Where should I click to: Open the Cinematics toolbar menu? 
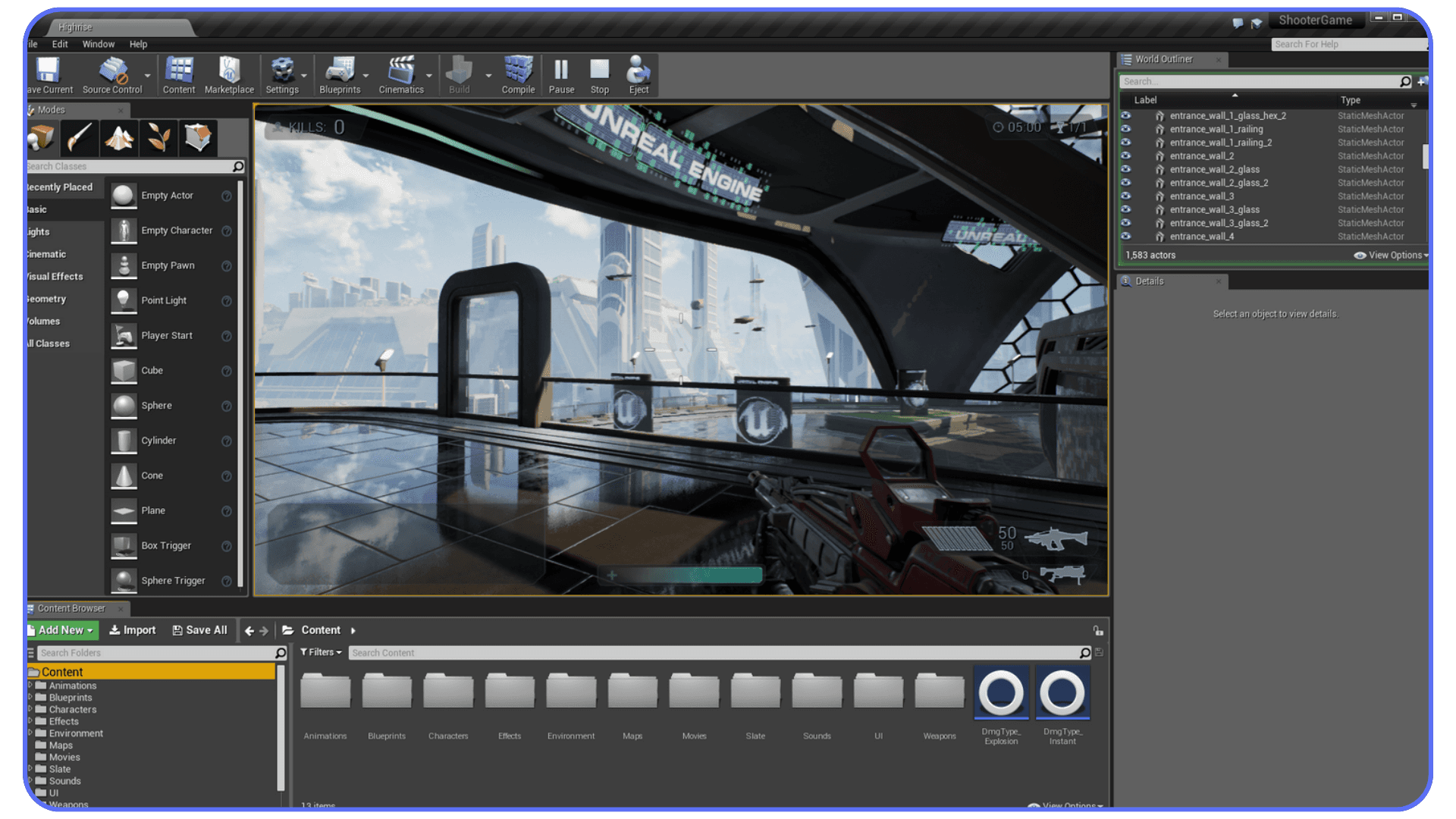[401, 74]
